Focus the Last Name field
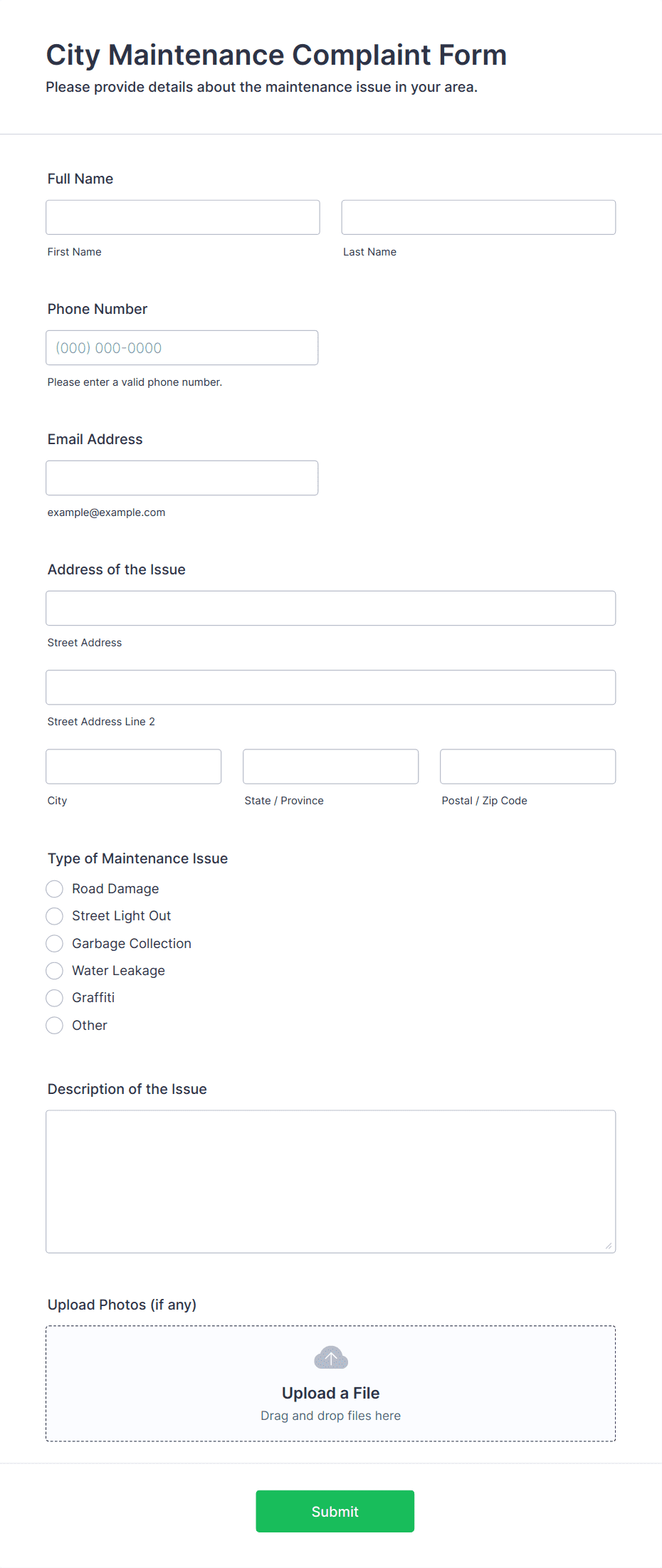Screen dimensions: 662x1568 [478, 216]
